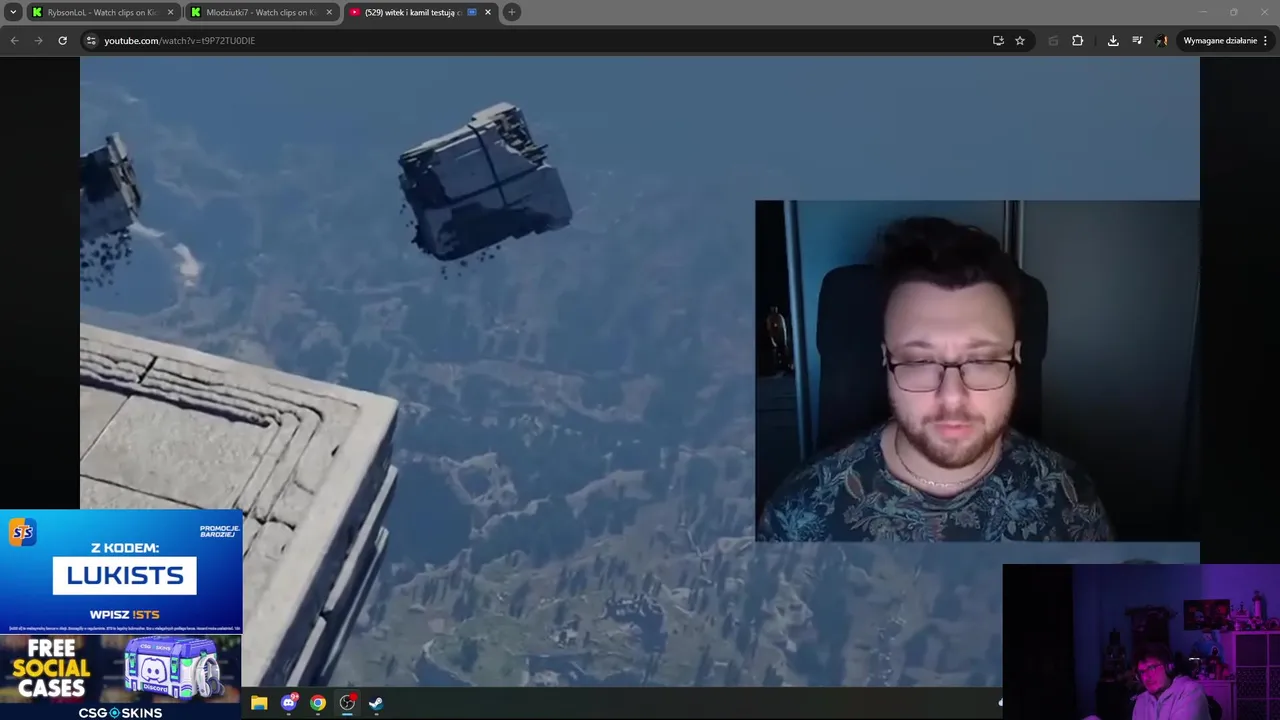Open a new browser tab
This screenshot has width=1280, height=720.
point(512,12)
